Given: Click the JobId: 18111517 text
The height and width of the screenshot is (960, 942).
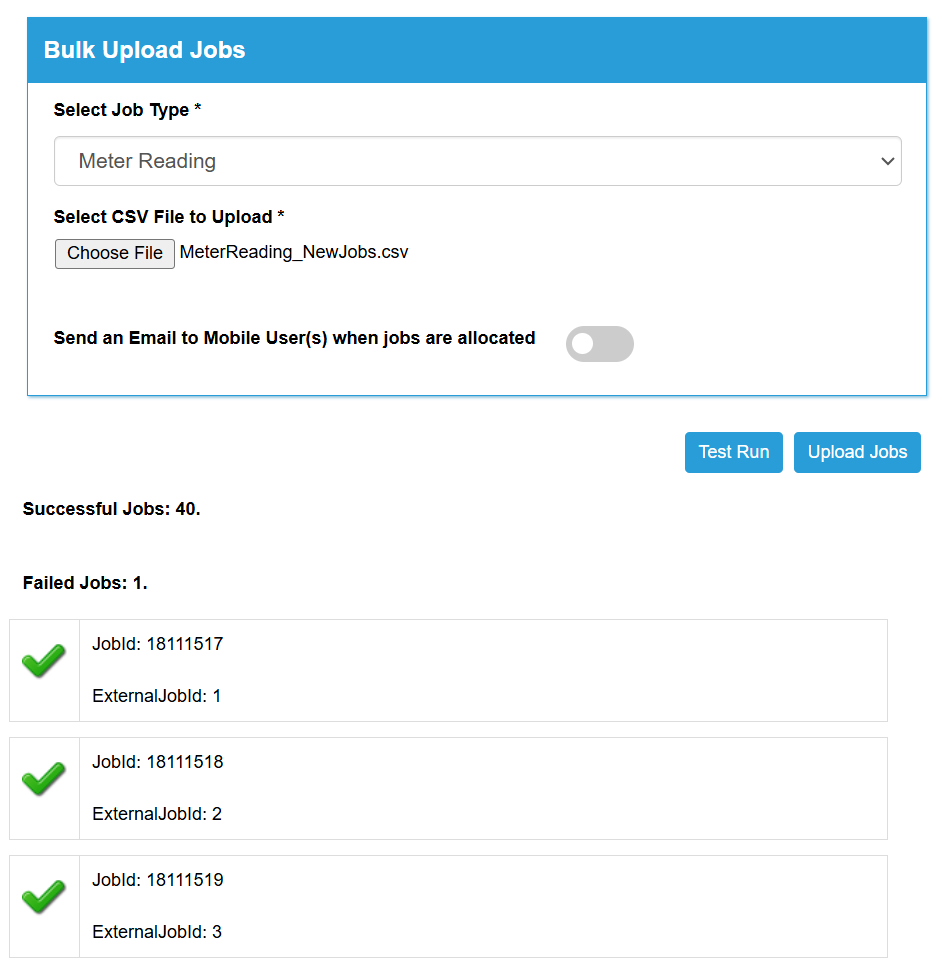Looking at the screenshot, I should point(157,644).
